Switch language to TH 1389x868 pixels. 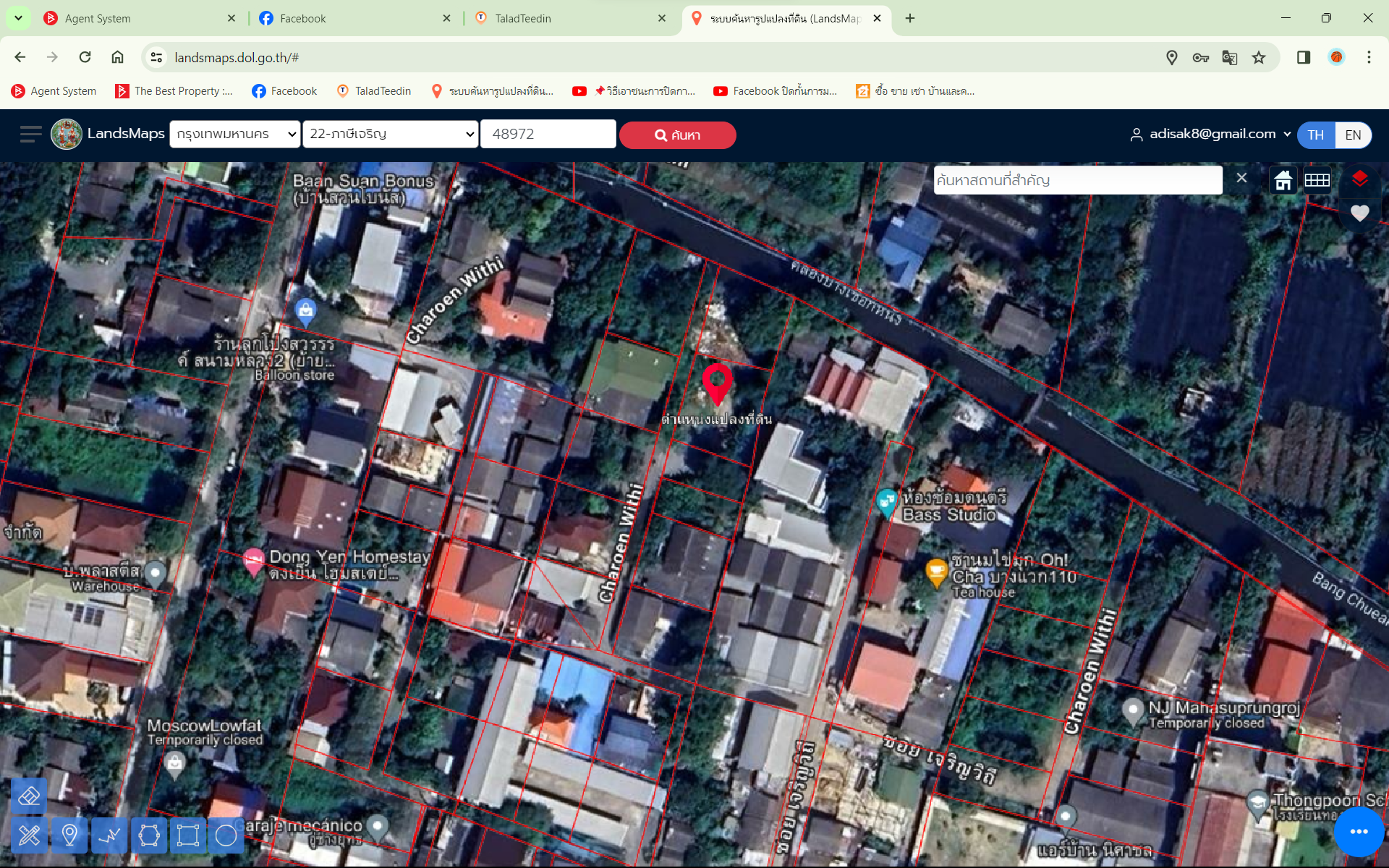pos(1316,135)
